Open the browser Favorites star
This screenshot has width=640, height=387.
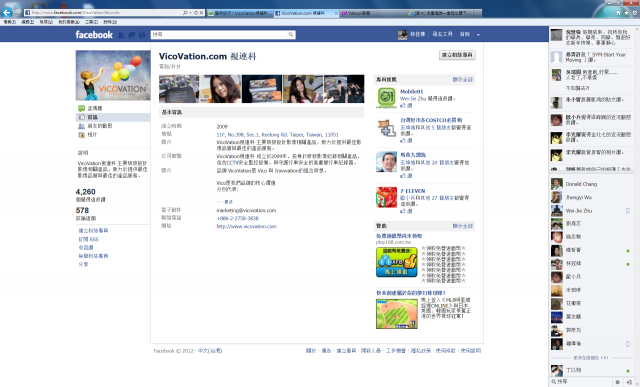click(626, 13)
